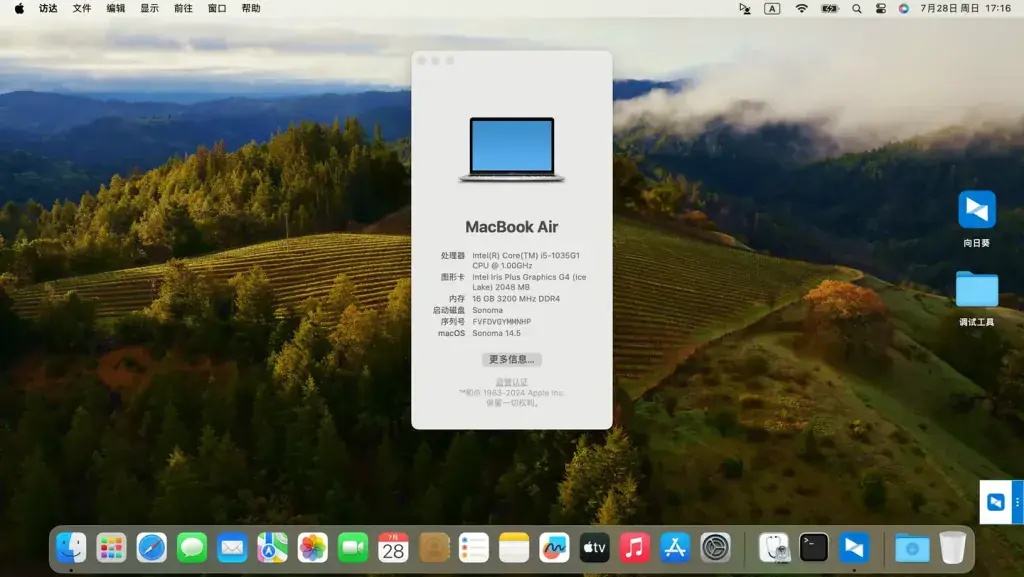Click MacBook Air title text
The image size is (1024, 577).
[x=511, y=227]
